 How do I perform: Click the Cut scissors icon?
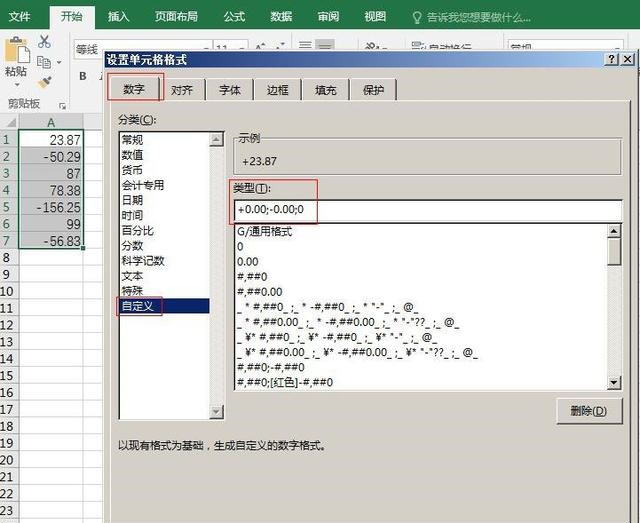click(x=44, y=42)
